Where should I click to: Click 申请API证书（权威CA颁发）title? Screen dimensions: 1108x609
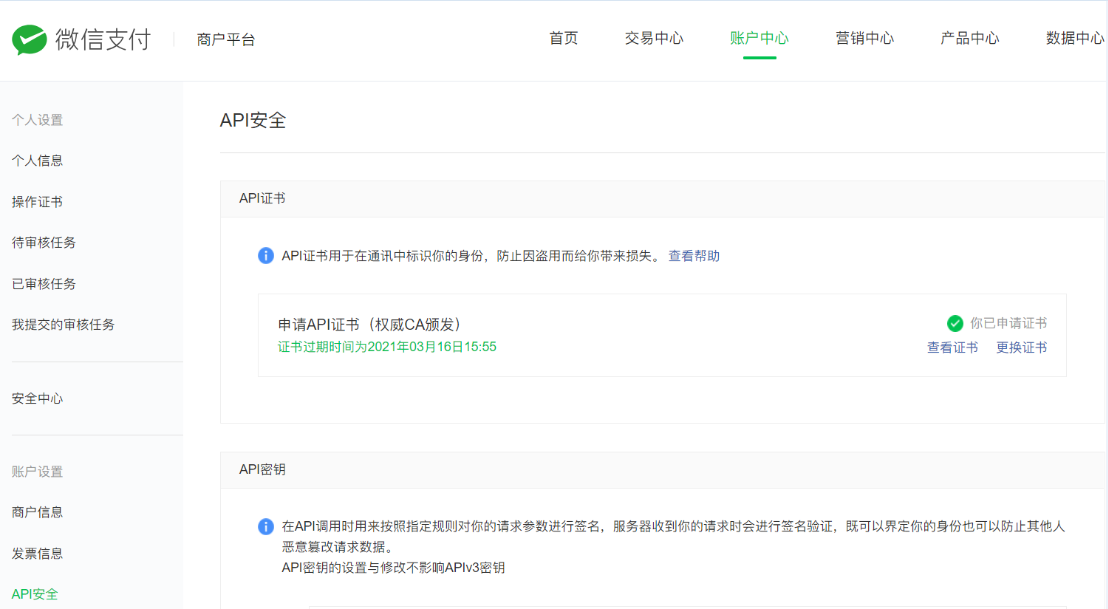pyautogui.click(x=370, y=324)
